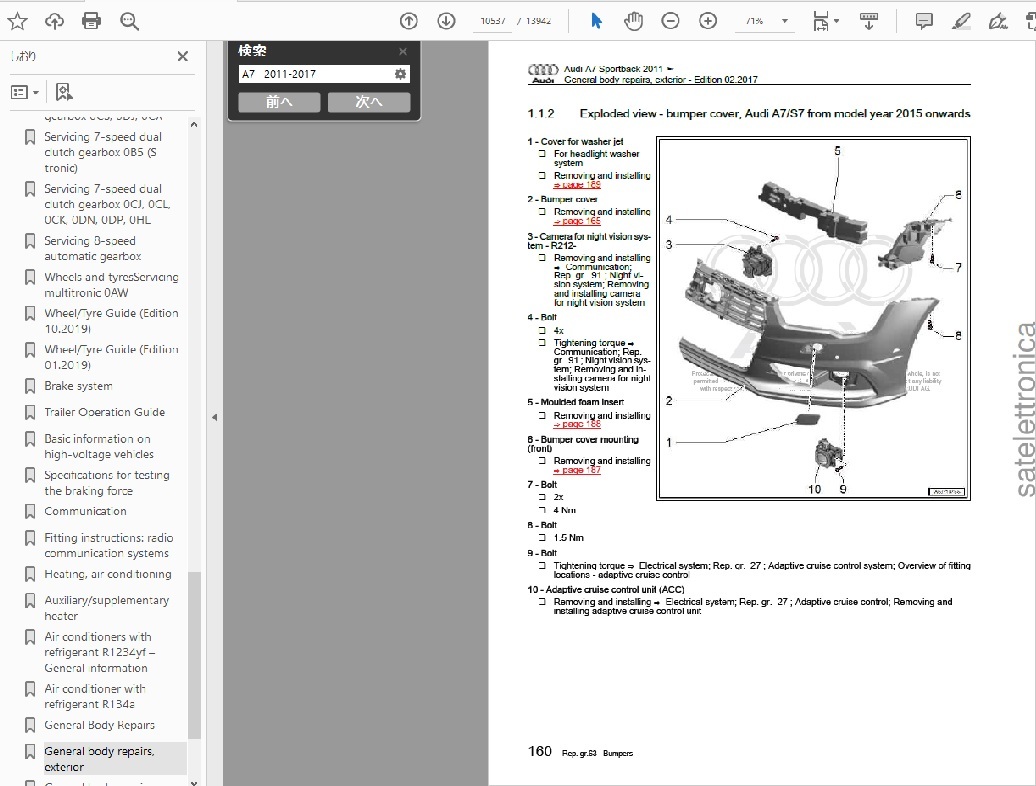
Task: Click bookmark icon beside Communication
Action: coord(30,511)
